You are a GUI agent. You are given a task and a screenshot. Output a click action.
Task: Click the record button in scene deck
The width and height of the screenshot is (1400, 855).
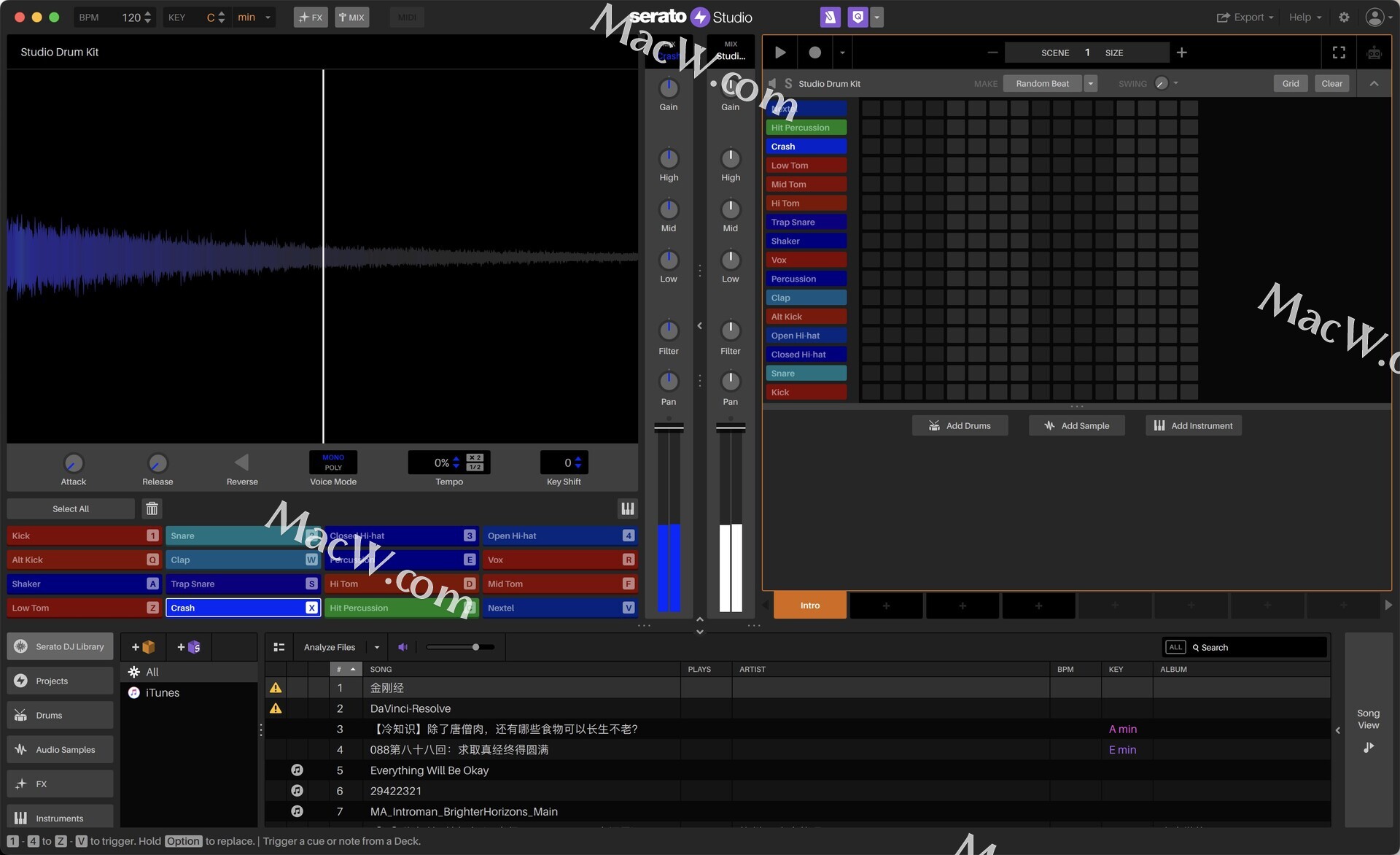[x=814, y=53]
